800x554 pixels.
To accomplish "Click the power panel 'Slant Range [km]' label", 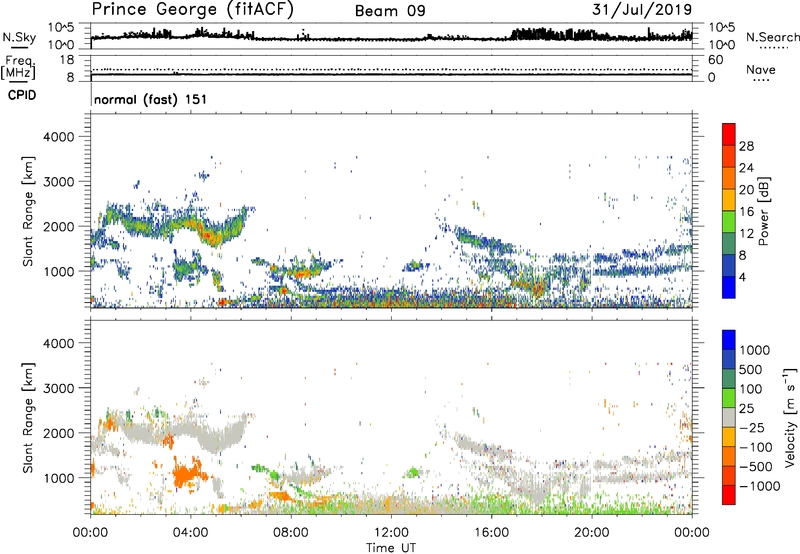I will 28,211.
